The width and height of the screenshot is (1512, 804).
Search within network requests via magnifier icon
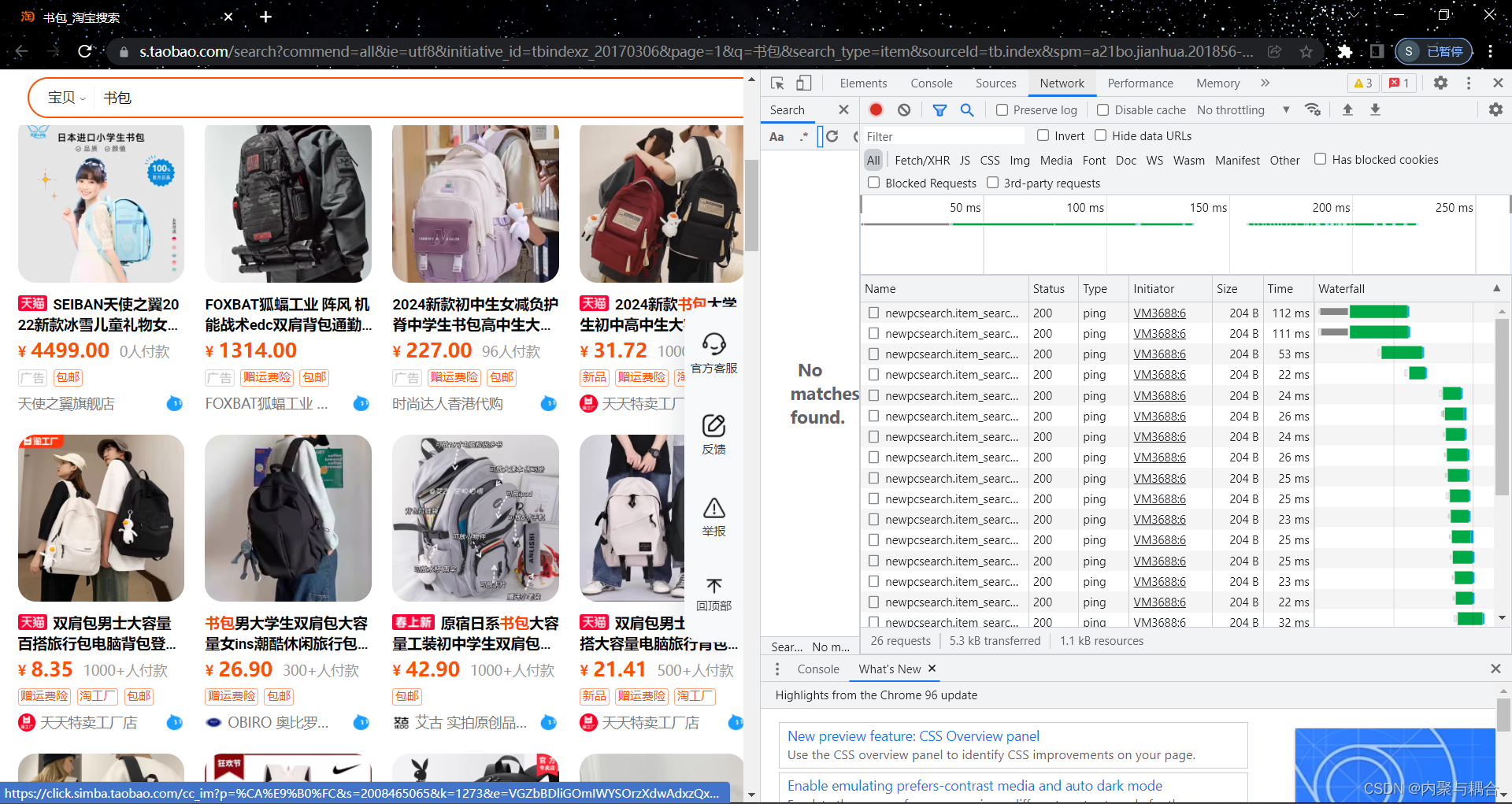(967, 109)
